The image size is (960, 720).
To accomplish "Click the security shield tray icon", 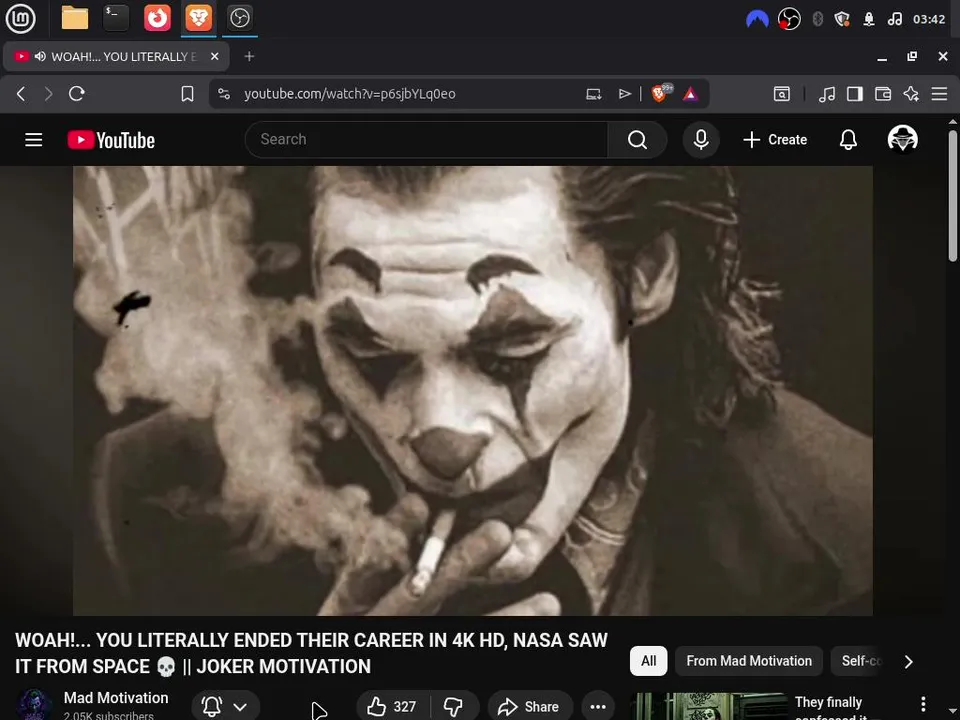I will pos(842,20).
